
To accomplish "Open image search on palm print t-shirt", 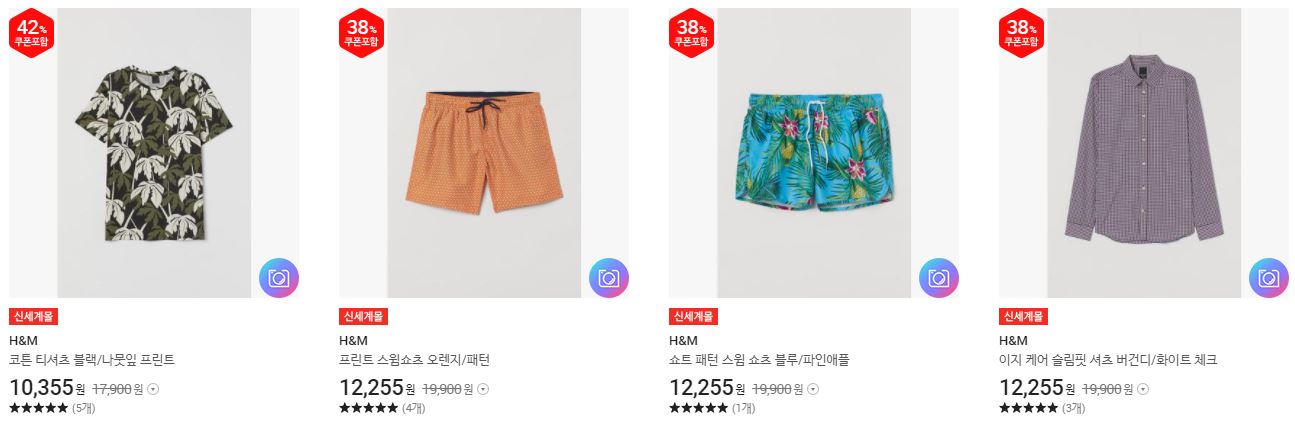I will tap(279, 278).
